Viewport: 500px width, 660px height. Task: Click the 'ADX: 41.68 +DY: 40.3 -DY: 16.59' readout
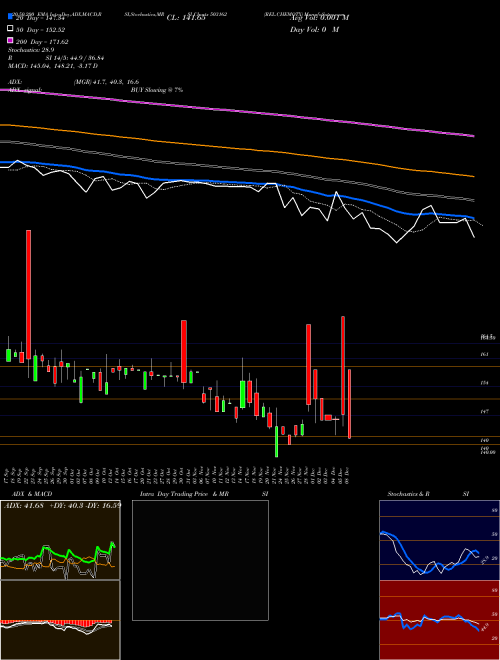(x=63, y=505)
